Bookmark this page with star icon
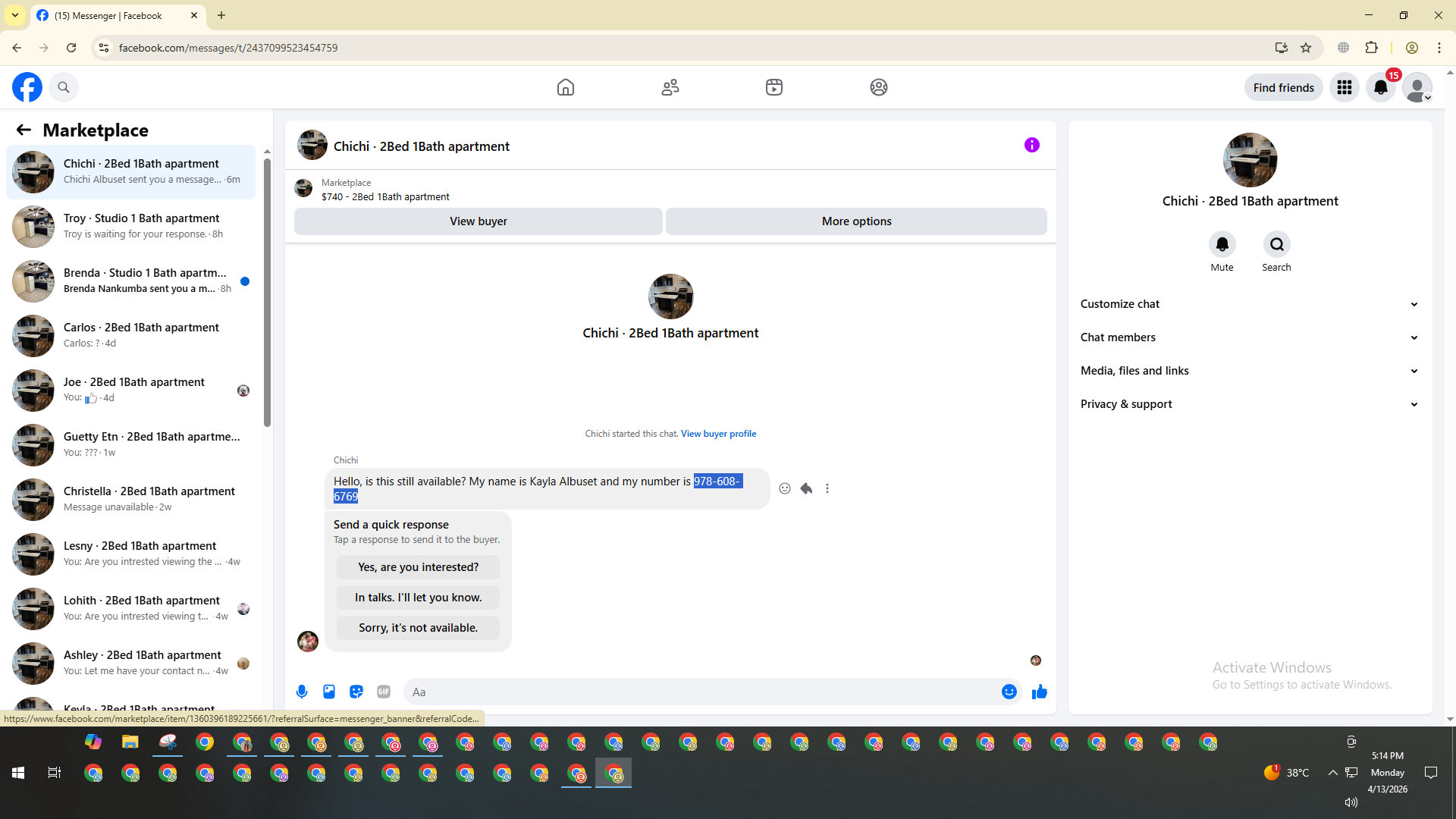Image resolution: width=1456 pixels, height=819 pixels. (1306, 48)
